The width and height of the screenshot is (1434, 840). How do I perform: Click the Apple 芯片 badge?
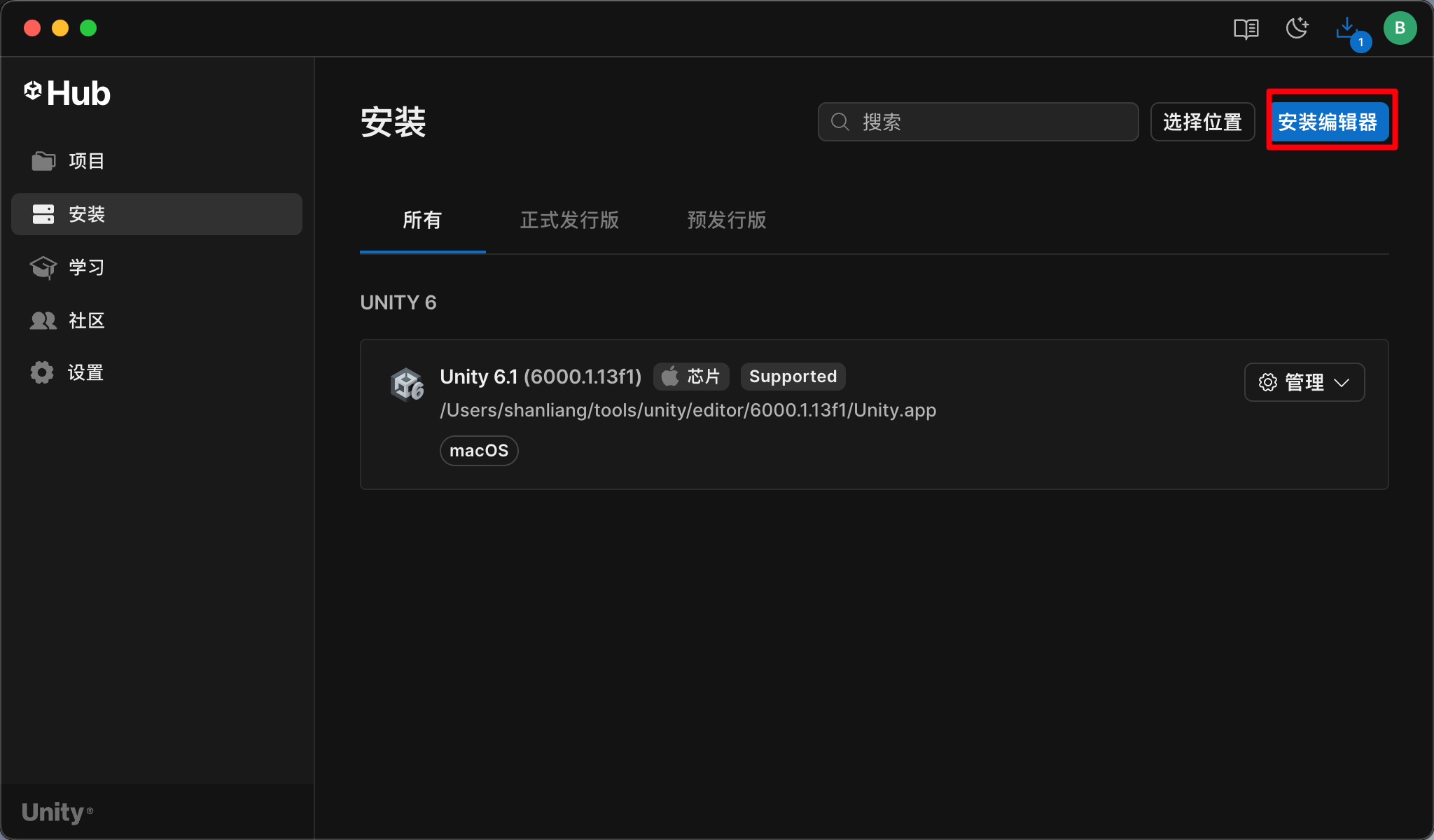pyautogui.click(x=691, y=377)
